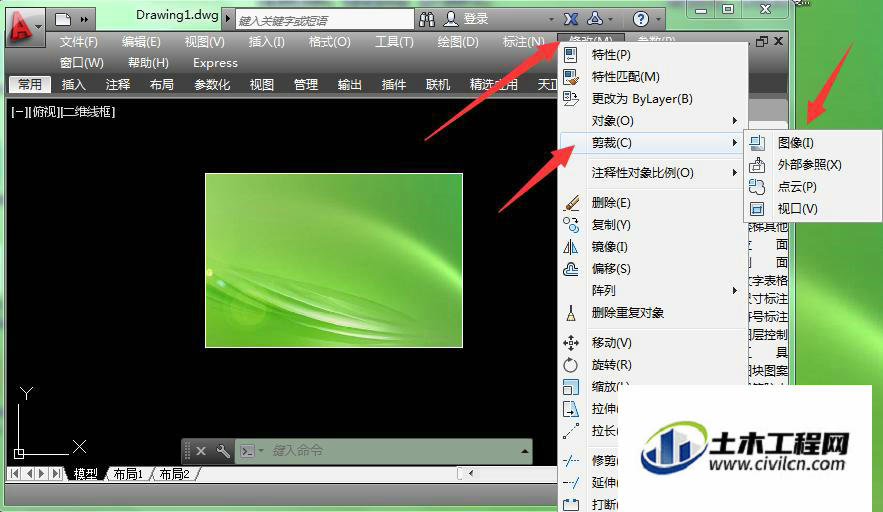This screenshot has height=512, width=883.
Task: Switch to the 联机 ribbon tab
Action: [438, 84]
